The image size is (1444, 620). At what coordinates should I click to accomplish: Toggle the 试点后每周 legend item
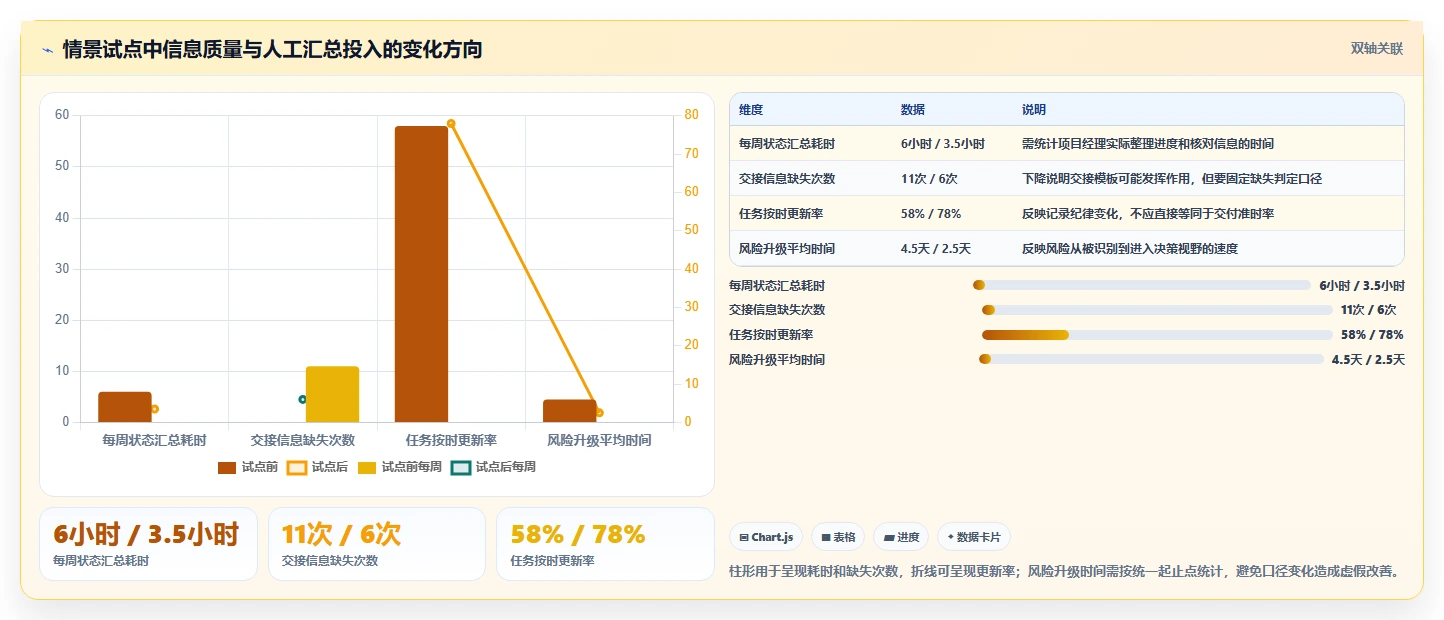click(x=493, y=467)
